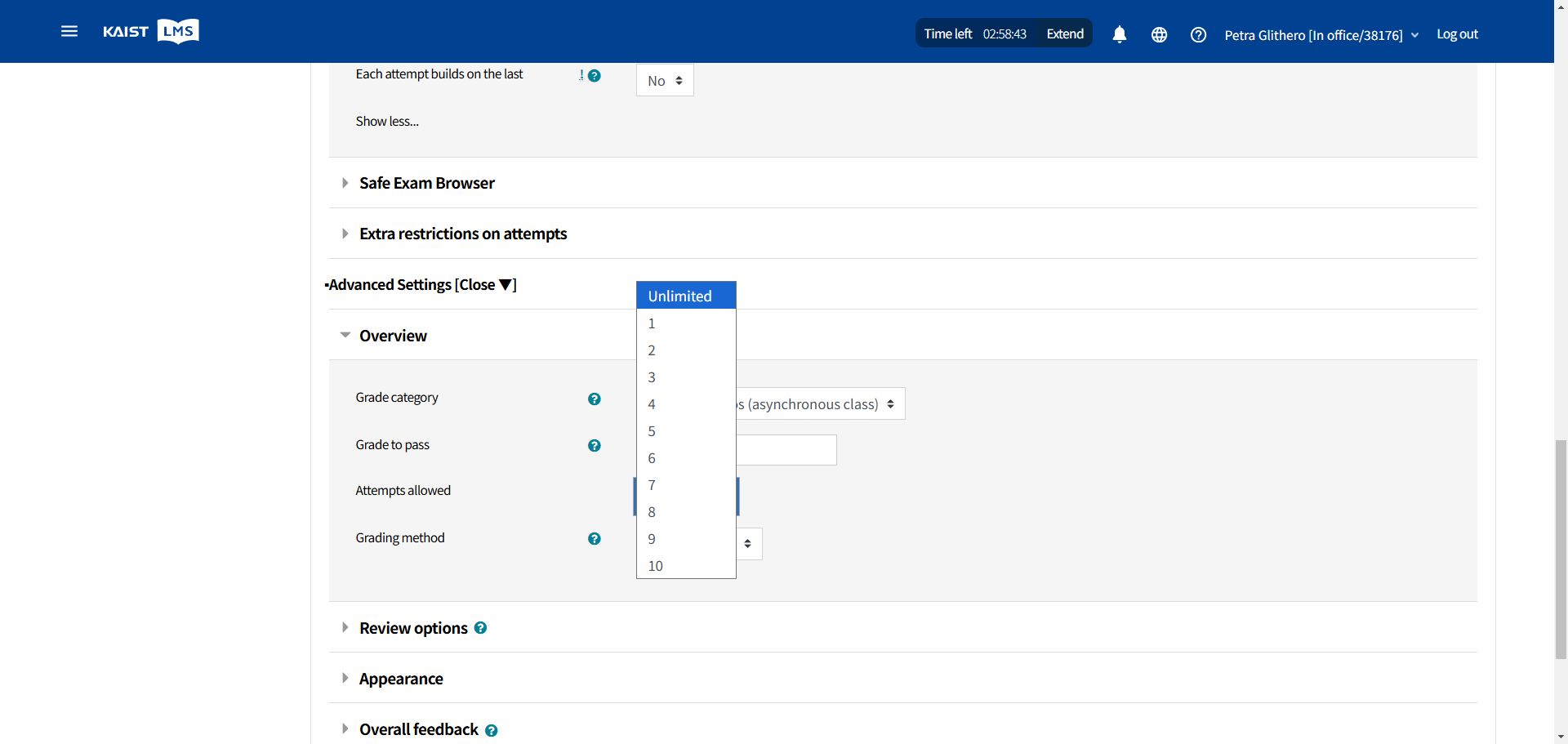Image resolution: width=1568 pixels, height=744 pixels.
Task: Open the notifications bell
Action: [1120, 34]
